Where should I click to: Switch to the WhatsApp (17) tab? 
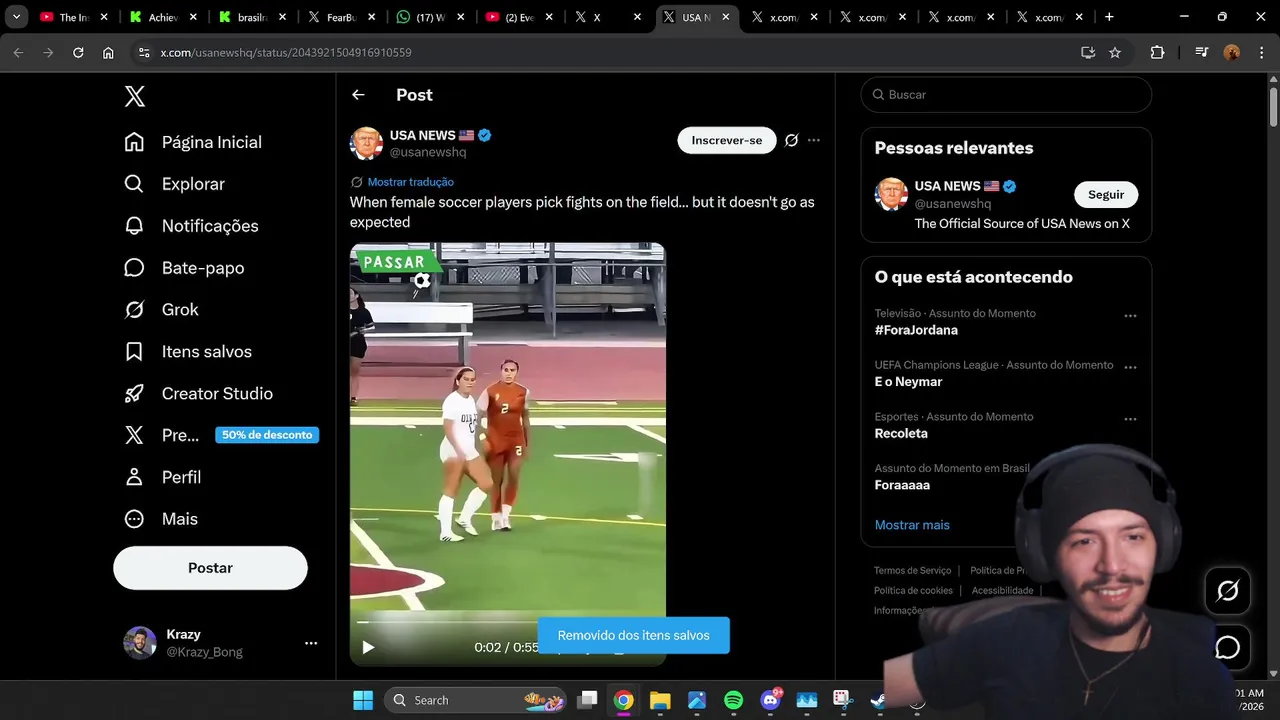pos(430,17)
